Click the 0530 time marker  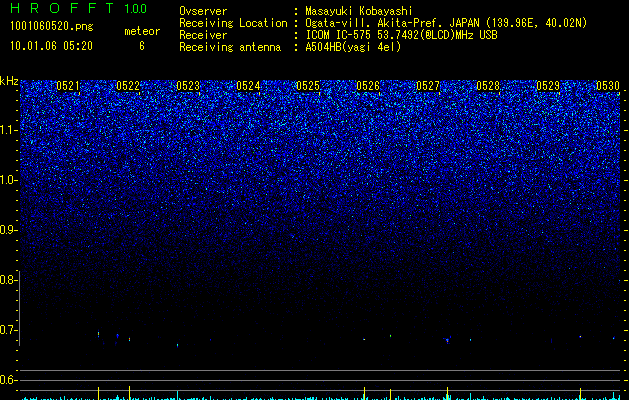click(x=608, y=86)
